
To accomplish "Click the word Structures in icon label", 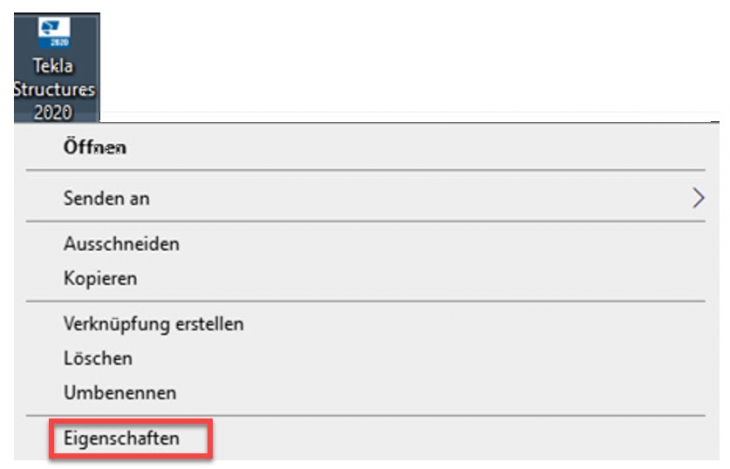I will [x=54, y=89].
